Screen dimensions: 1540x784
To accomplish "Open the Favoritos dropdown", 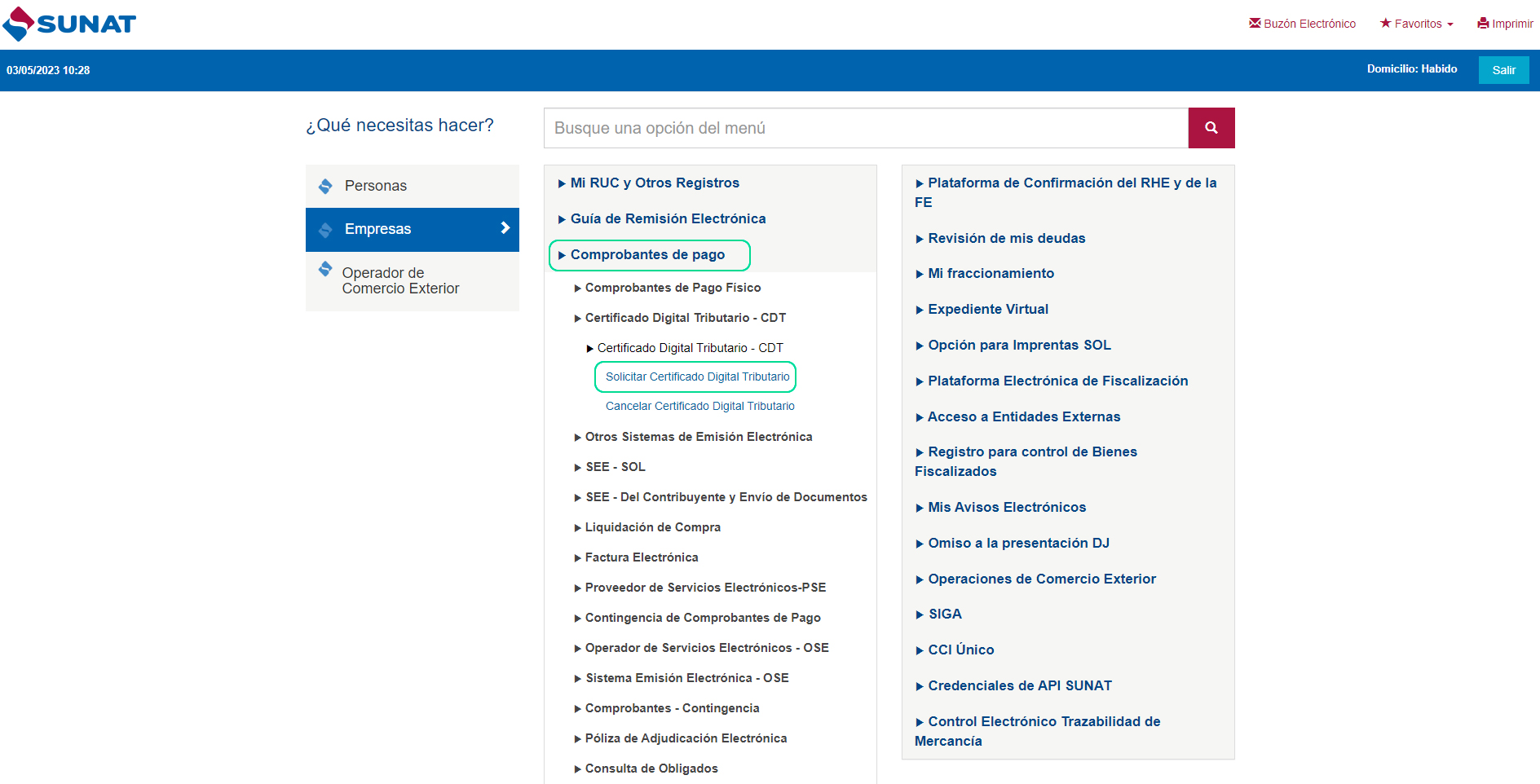I will [x=1417, y=24].
